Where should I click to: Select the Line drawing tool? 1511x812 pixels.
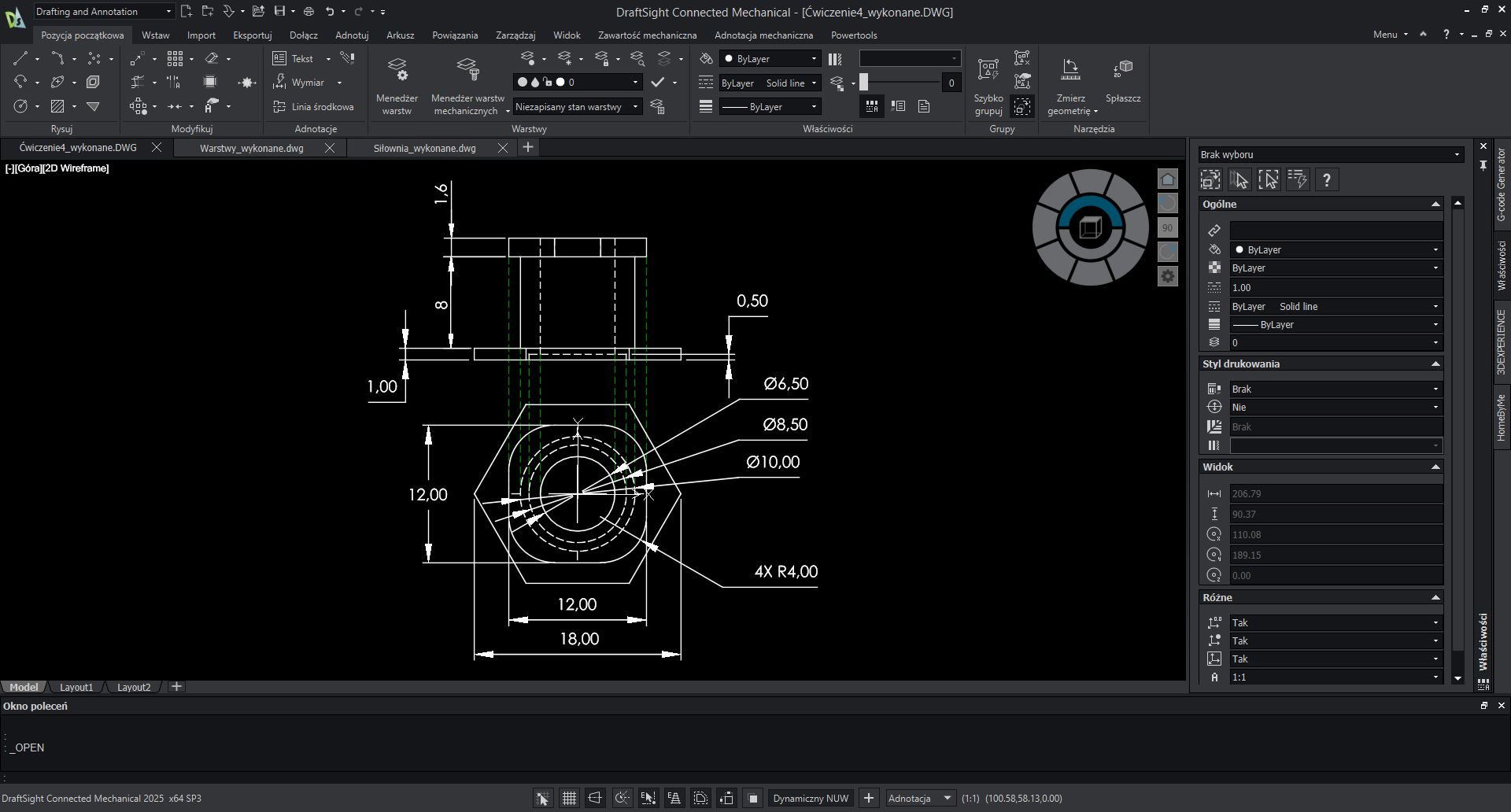[20, 58]
